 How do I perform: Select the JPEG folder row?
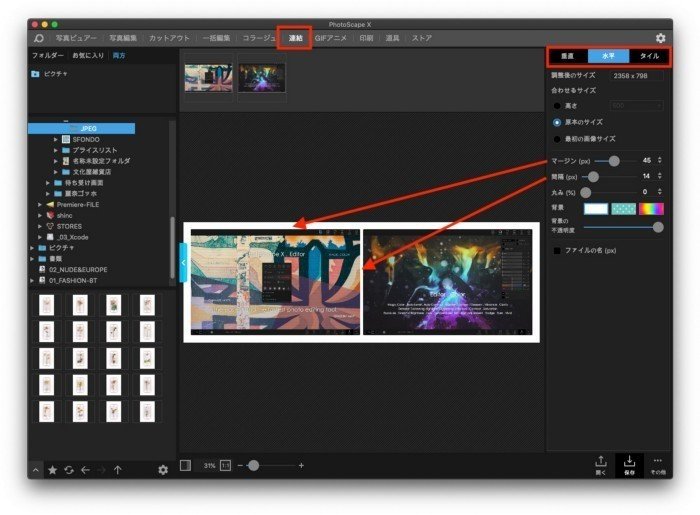click(82, 129)
